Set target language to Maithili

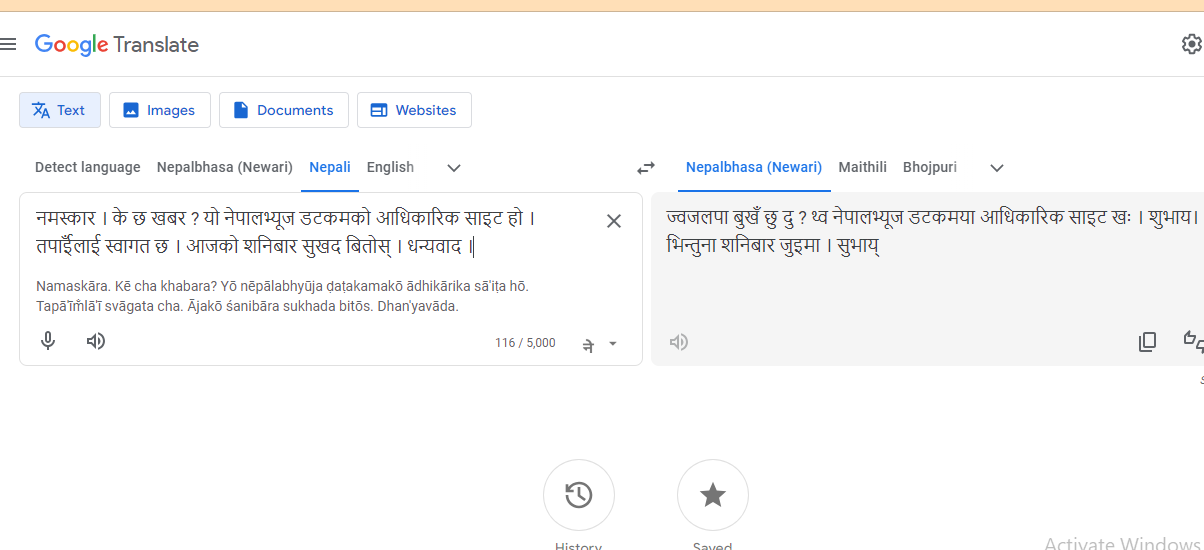[863, 167]
